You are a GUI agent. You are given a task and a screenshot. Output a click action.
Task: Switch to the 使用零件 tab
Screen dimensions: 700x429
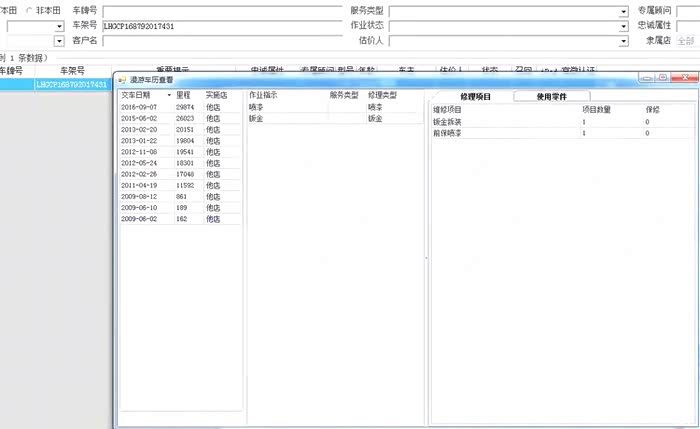557,97
